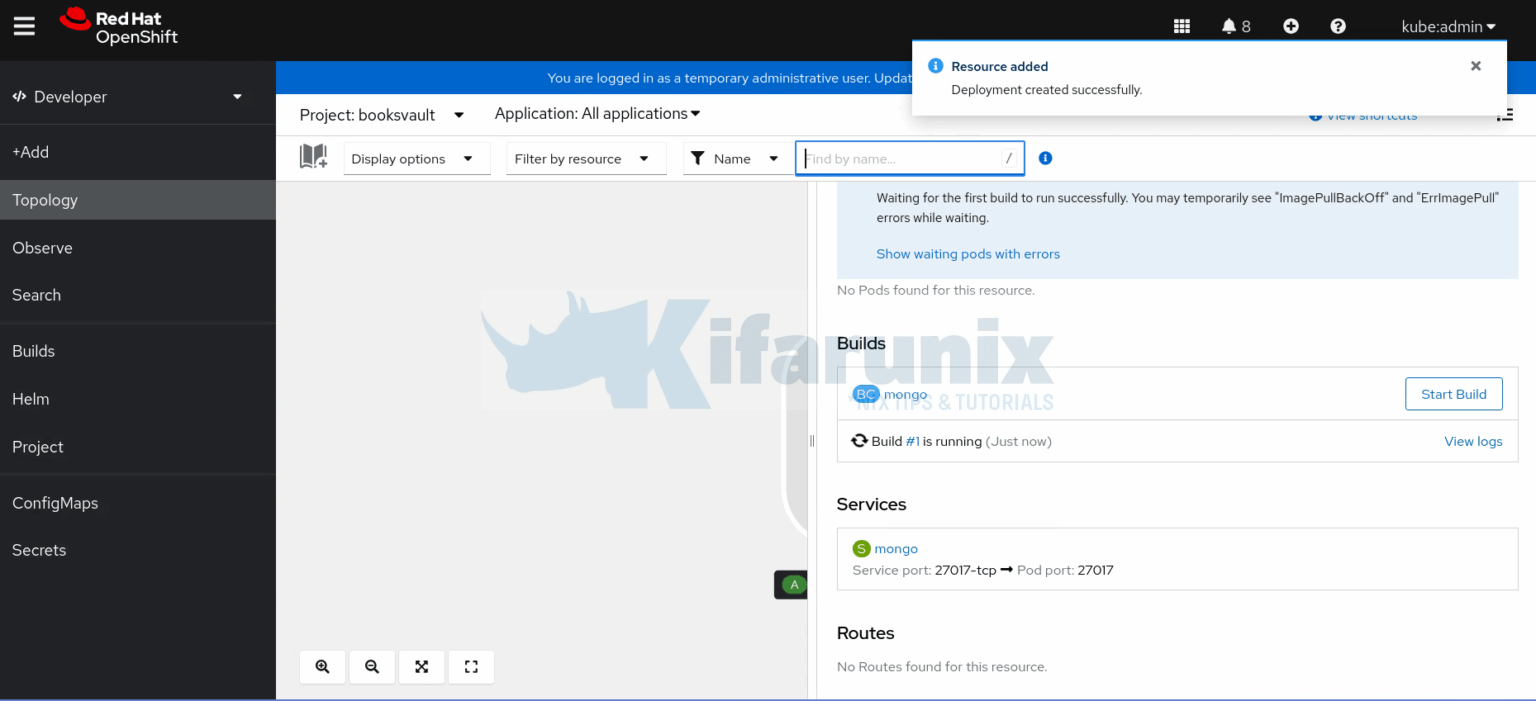
Task: Click the reset view icon
Action: point(471,667)
